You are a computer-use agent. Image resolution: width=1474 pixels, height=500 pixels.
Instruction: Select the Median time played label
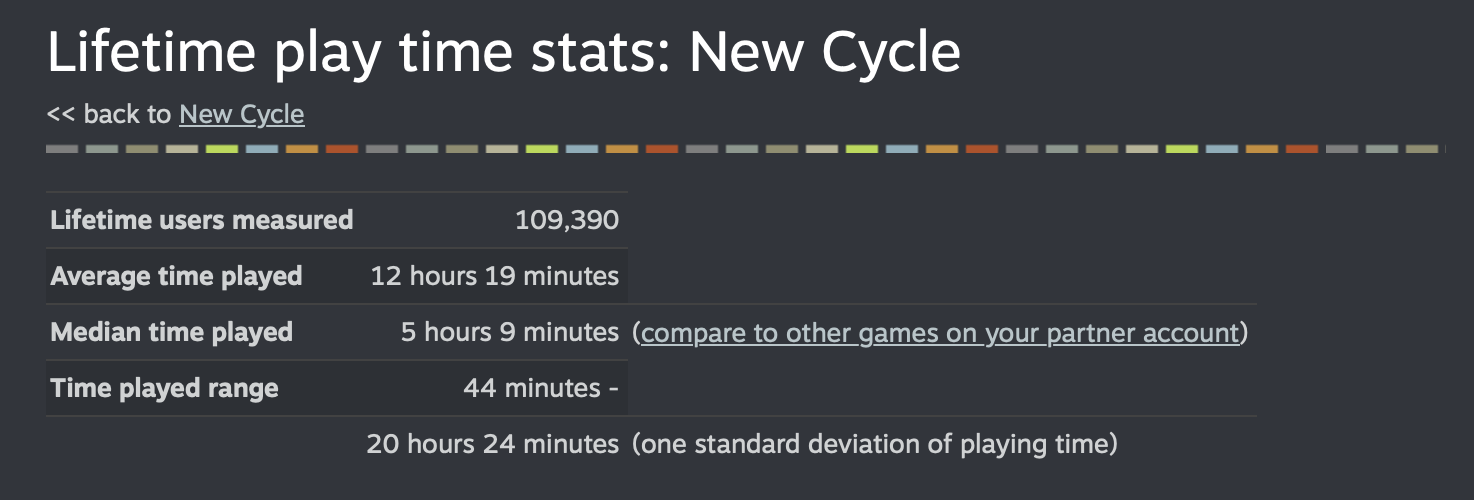tap(171, 332)
